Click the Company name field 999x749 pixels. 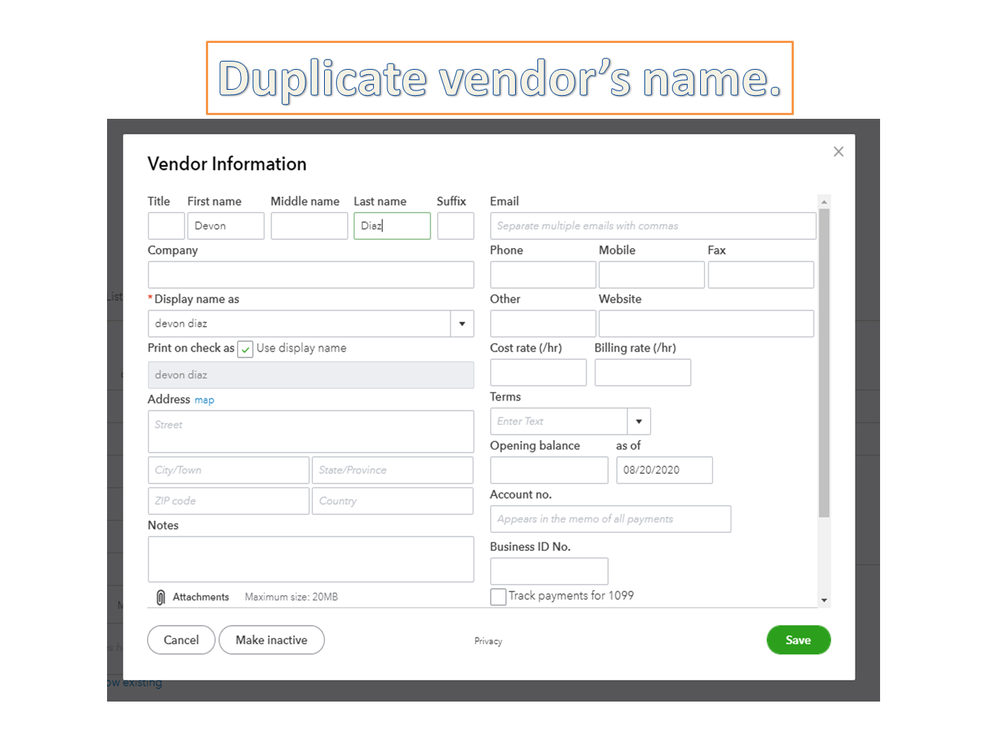click(310, 274)
